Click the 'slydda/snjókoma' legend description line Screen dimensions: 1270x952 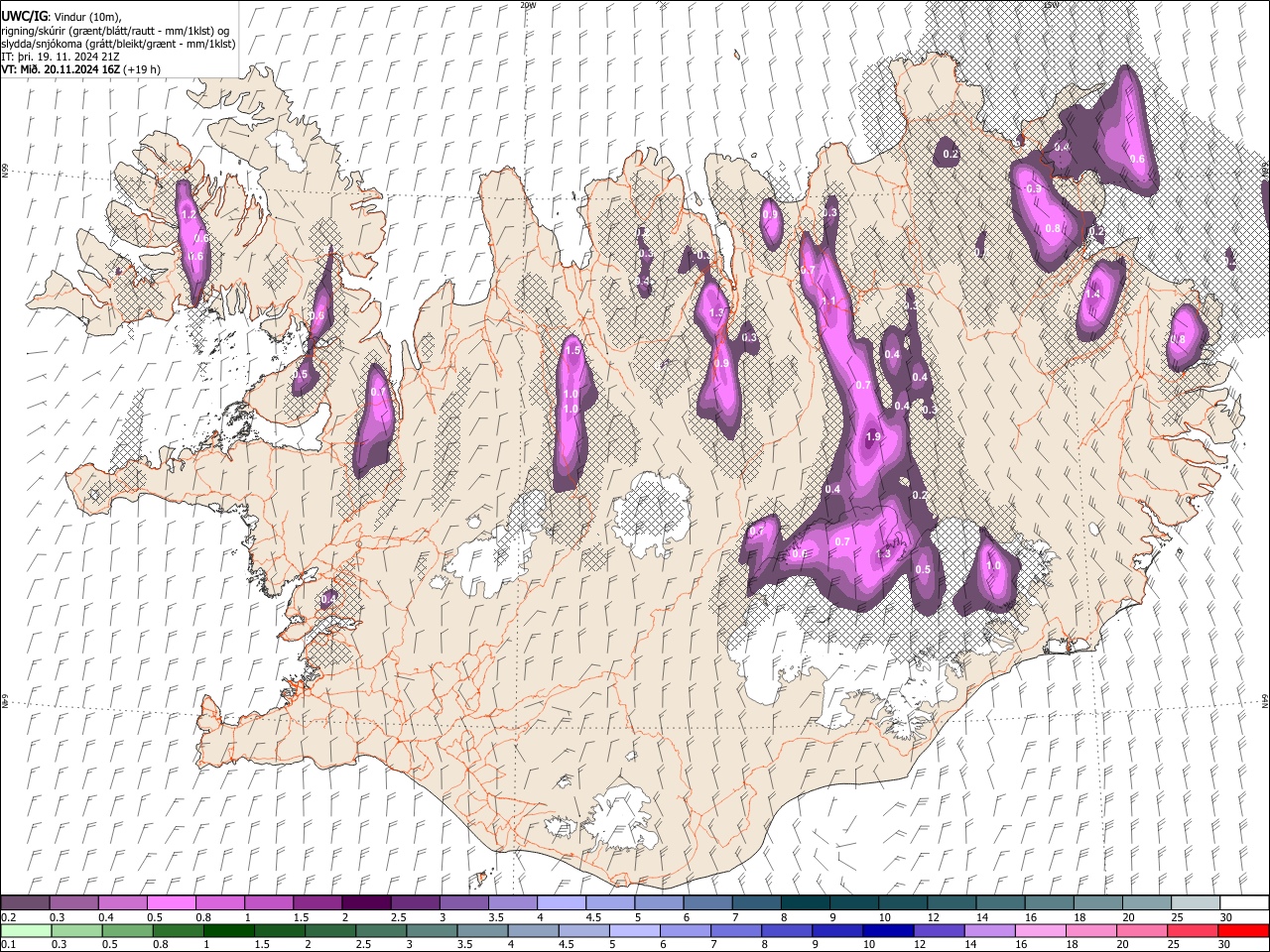[x=119, y=44]
